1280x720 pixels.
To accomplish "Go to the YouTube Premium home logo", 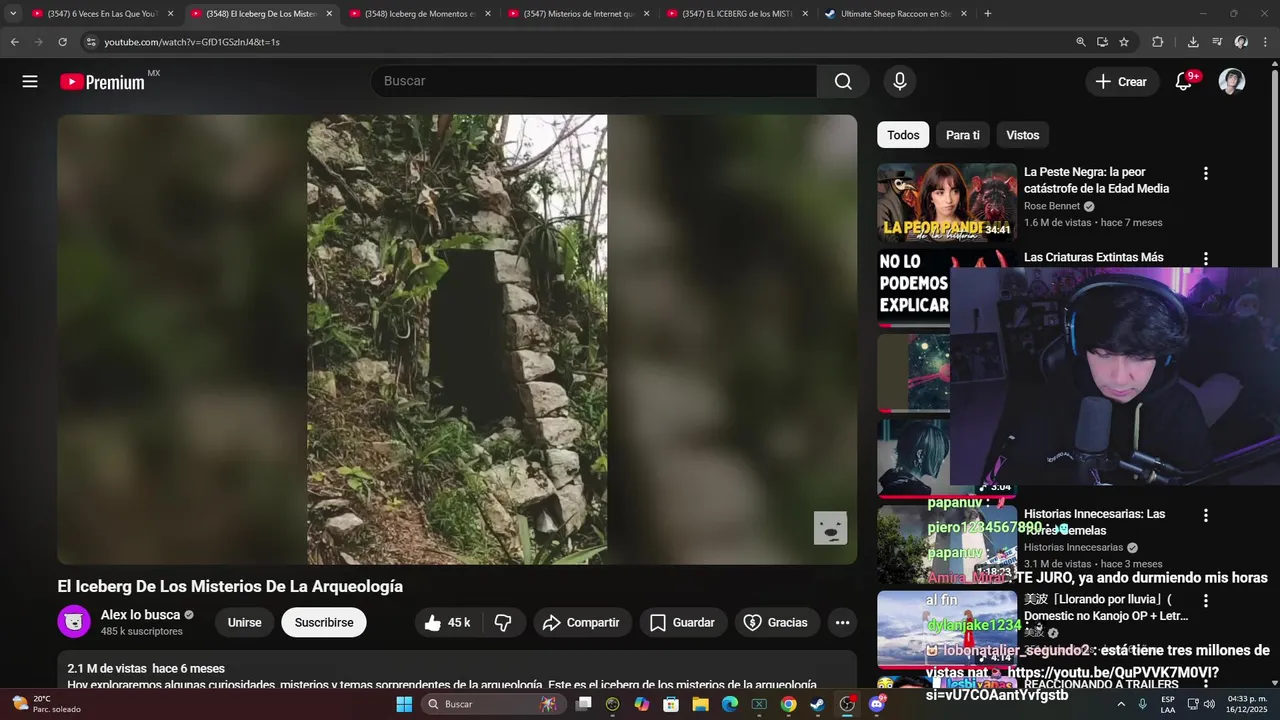I will pyautogui.click(x=103, y=82).
